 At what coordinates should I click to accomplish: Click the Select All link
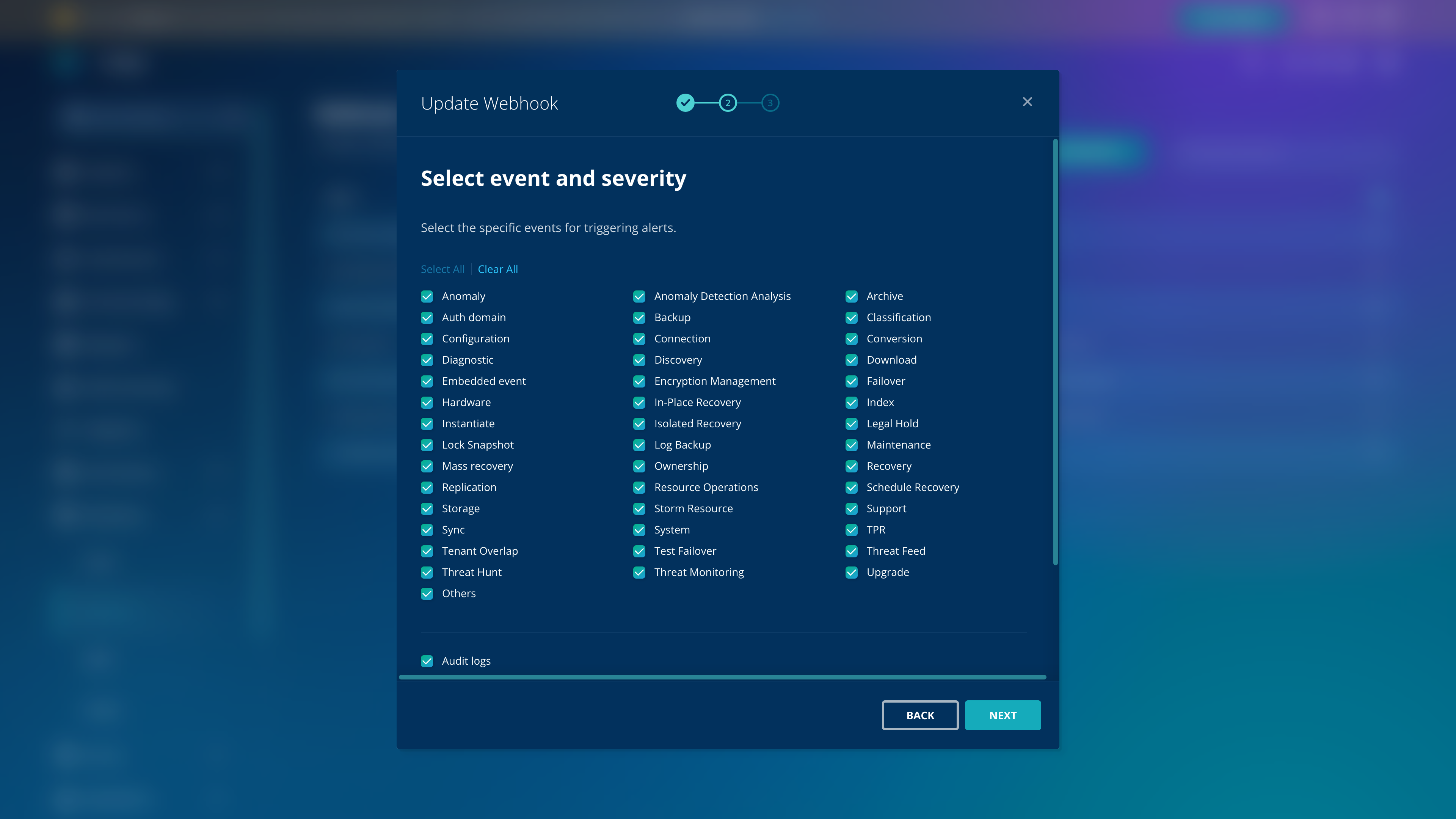coord(442,269)
